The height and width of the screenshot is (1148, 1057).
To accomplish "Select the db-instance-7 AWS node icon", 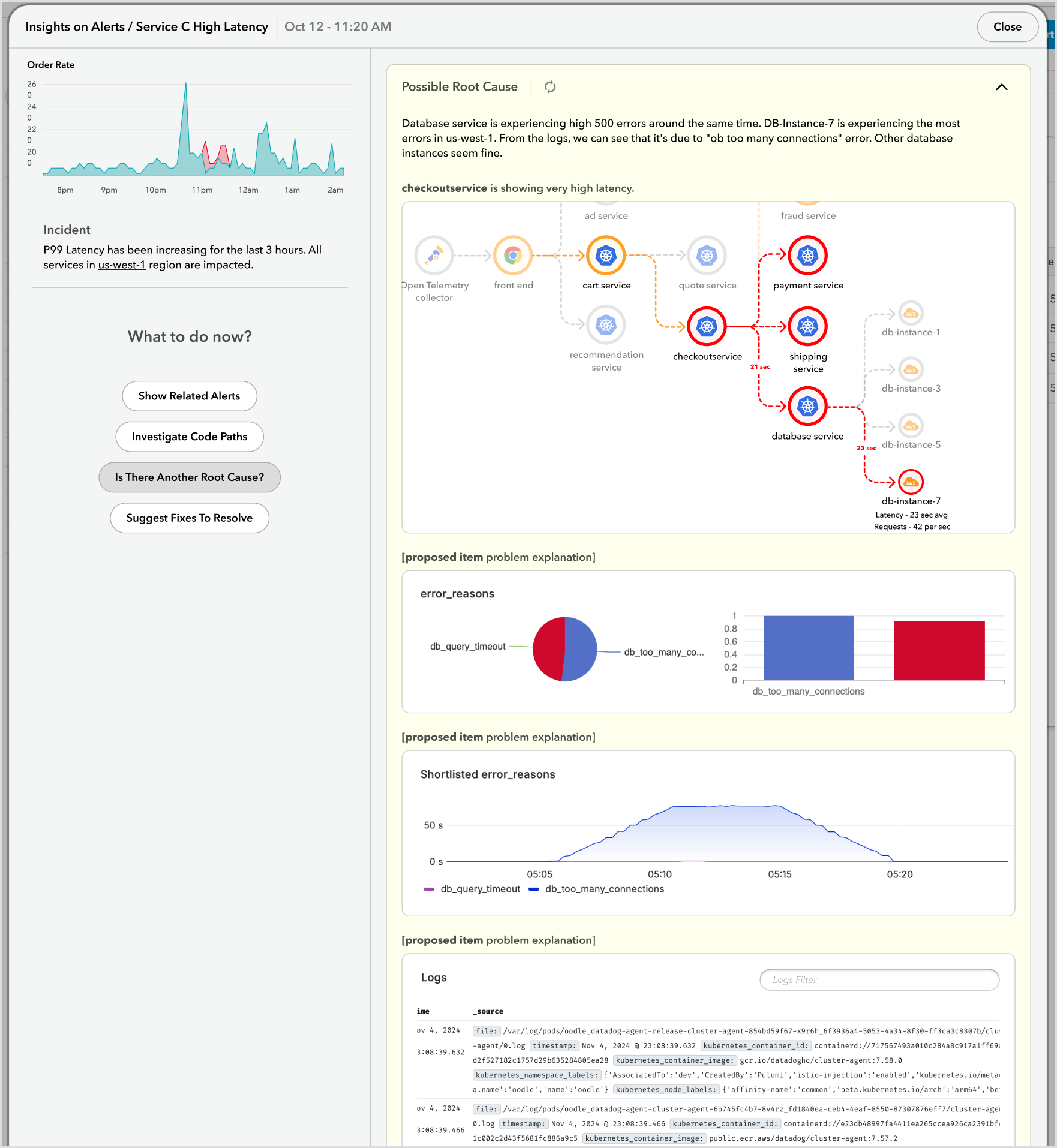I will 911,482.
